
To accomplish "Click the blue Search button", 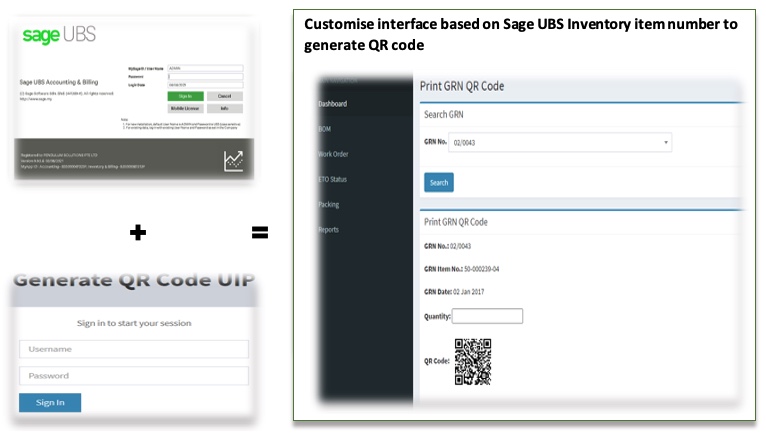I will [x=439, y=182].
